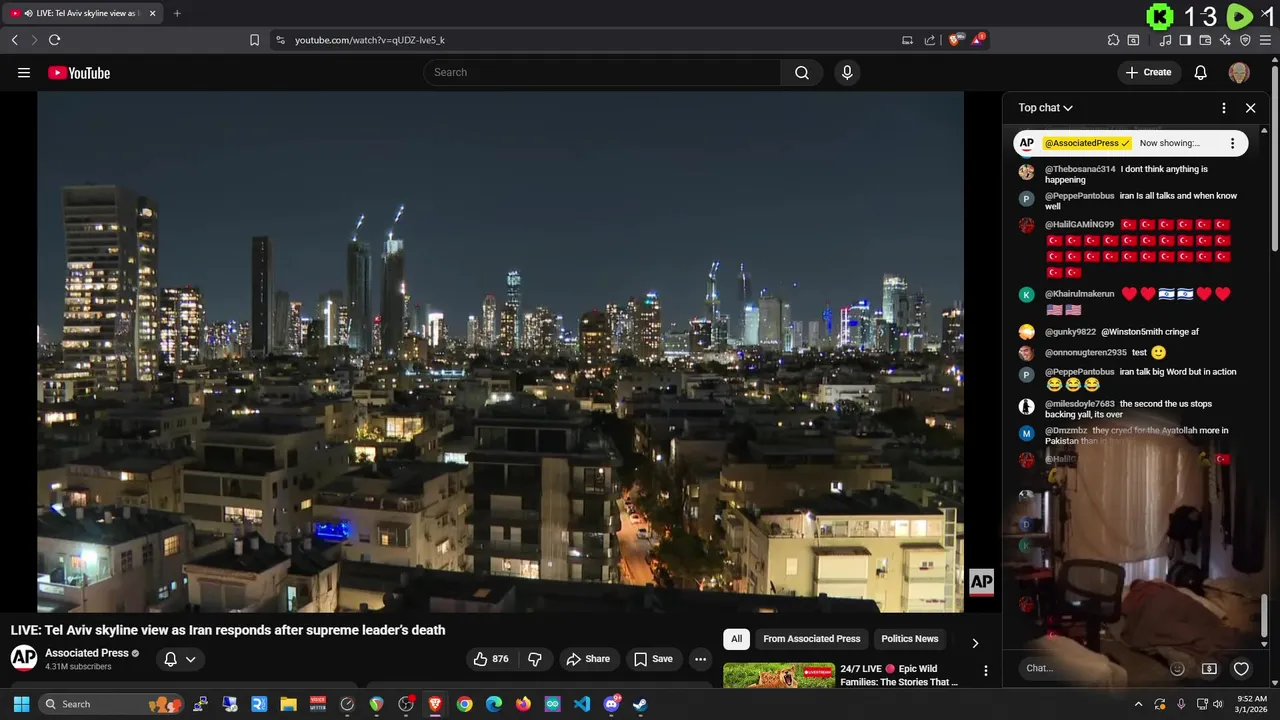Viewport: 1280px width, 720px height.
Task: Select the From Associated Press chip
Action: 811,639
